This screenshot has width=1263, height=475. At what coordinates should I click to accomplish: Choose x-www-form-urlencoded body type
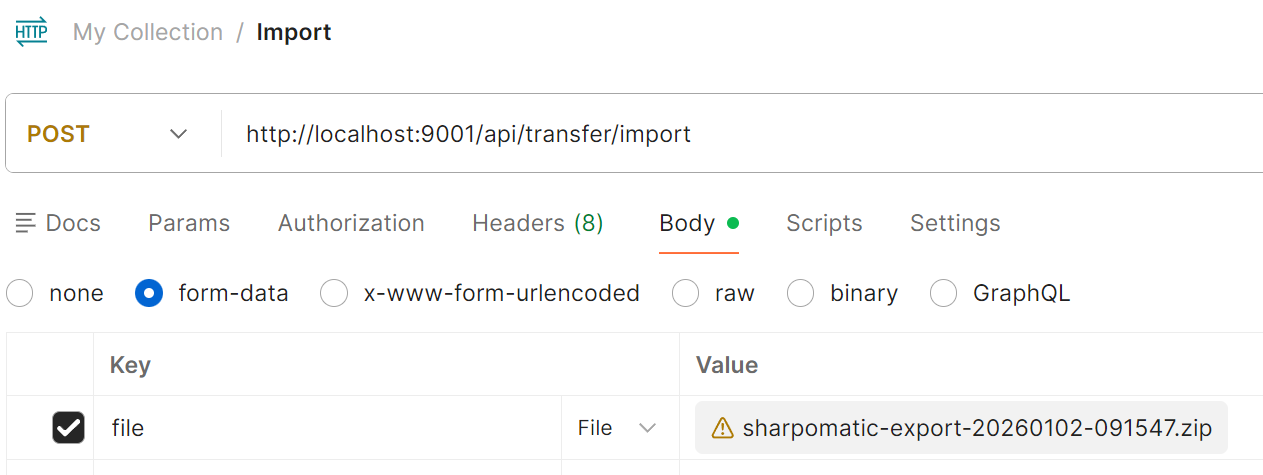(334, 293)
